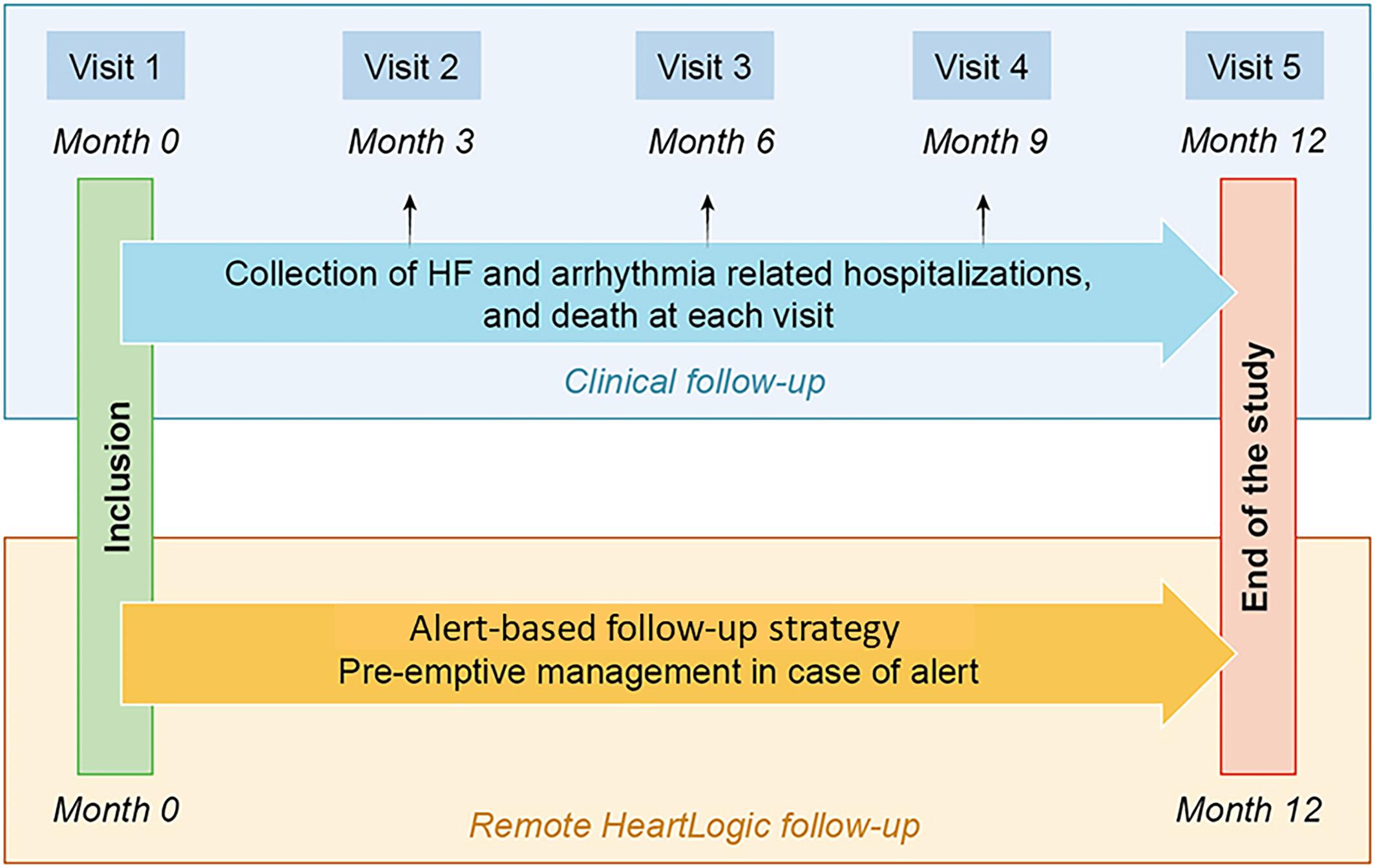This screenshot has width=1375, height=868.
Task: Click the Visit 5 box
Action: [1254, 65]
